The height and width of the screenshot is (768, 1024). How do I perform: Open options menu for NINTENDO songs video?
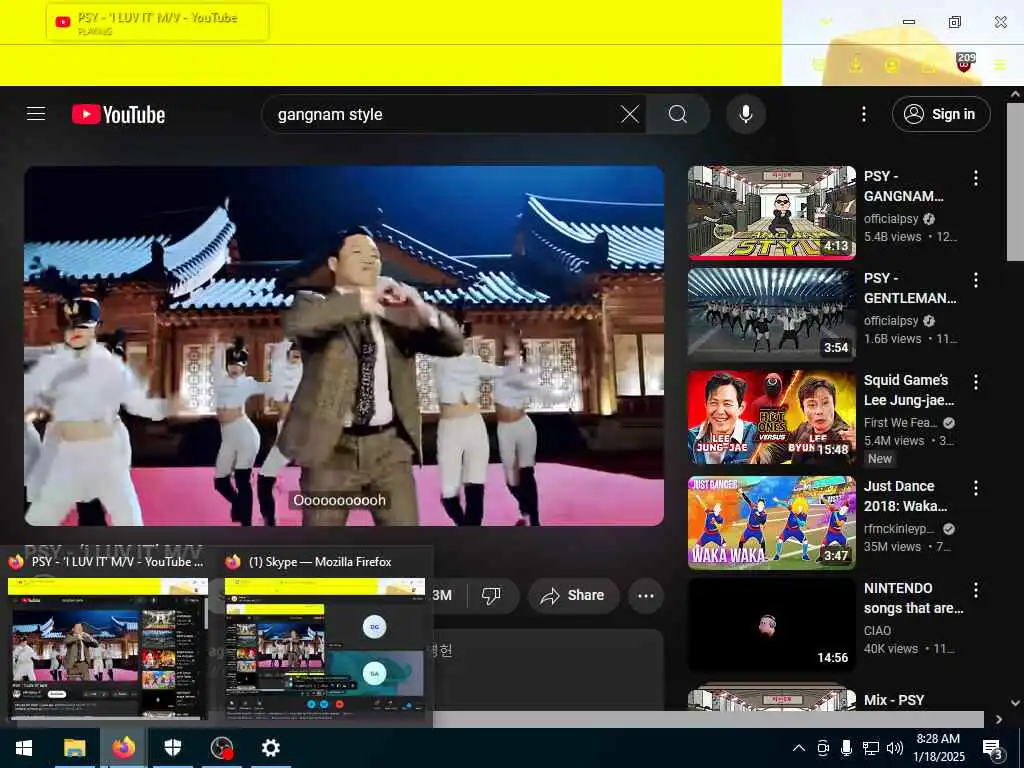tap(976, 590)
